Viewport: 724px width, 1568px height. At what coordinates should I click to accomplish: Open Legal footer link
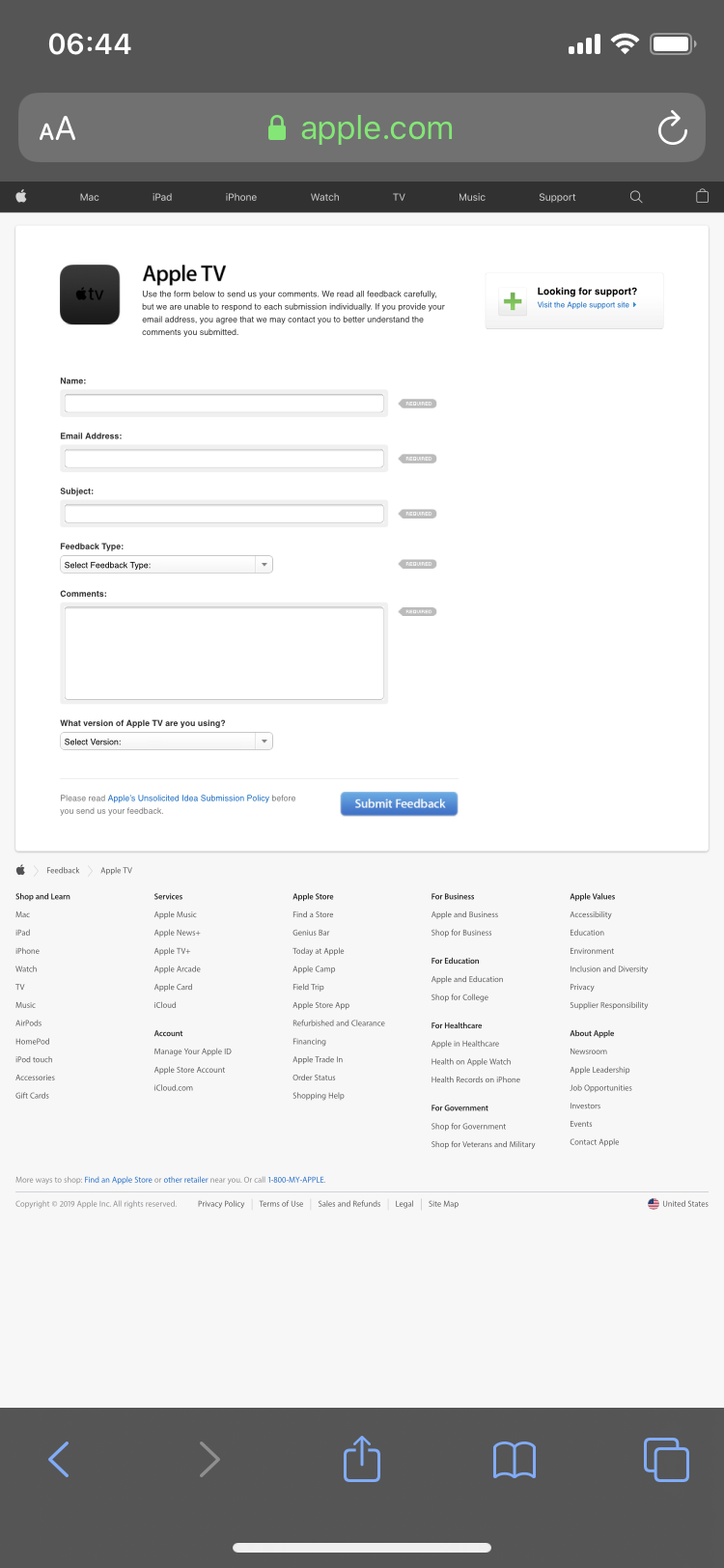click(404, 1204)
